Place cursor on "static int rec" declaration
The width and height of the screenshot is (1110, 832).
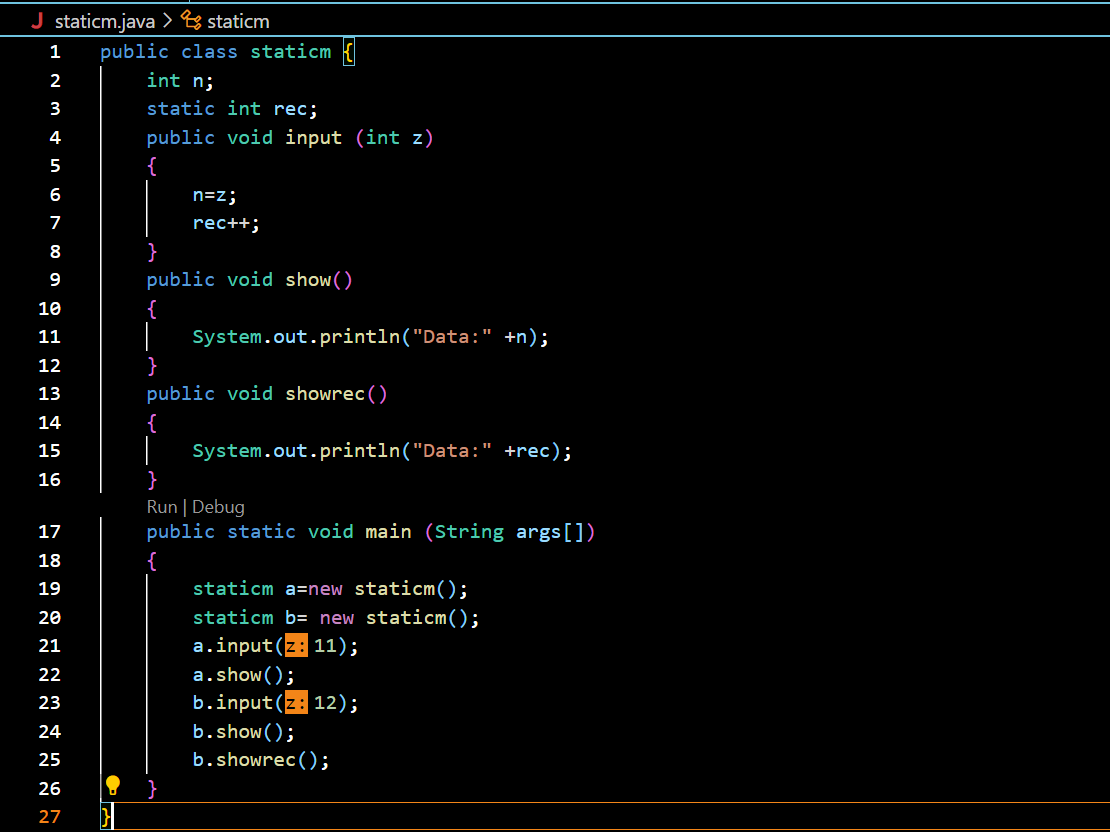click(231, 109)
